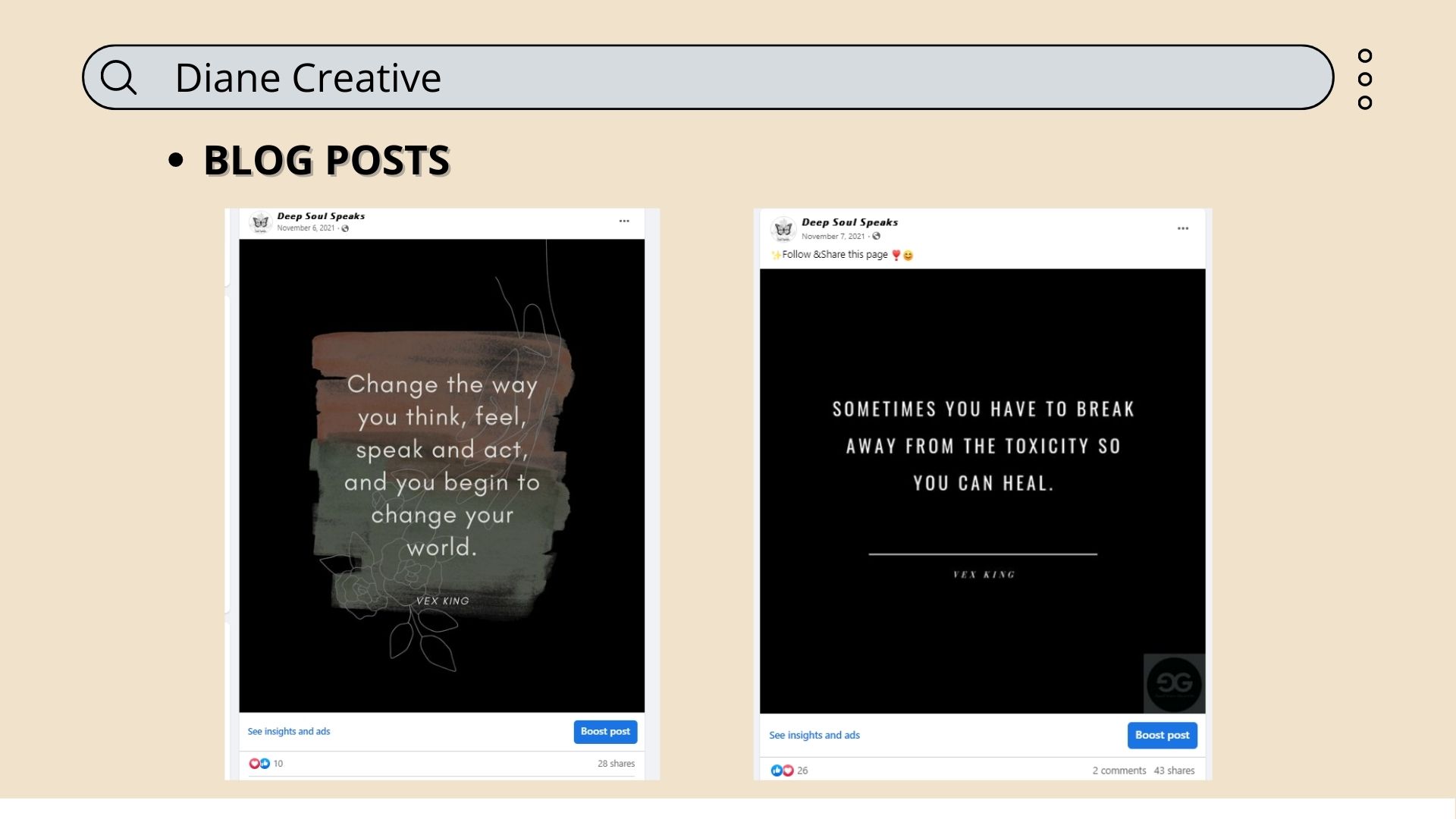The height and width of the screenshot is (819, 1456).
Task: View the 28 shares count
Action: pos(616,764)
